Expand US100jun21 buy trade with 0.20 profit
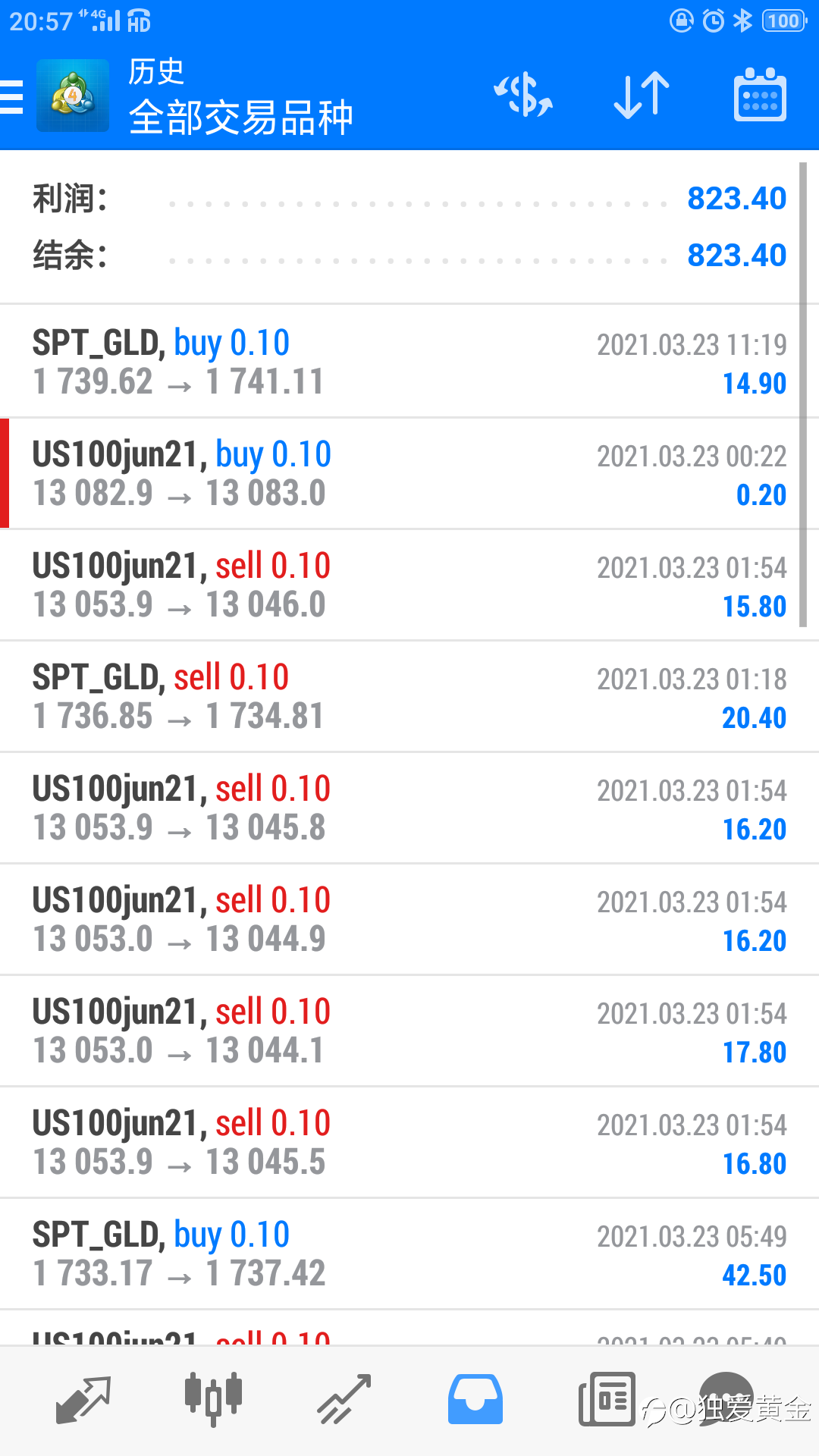This screenshot has width=819, height=1456. click(x=409, y=473)
